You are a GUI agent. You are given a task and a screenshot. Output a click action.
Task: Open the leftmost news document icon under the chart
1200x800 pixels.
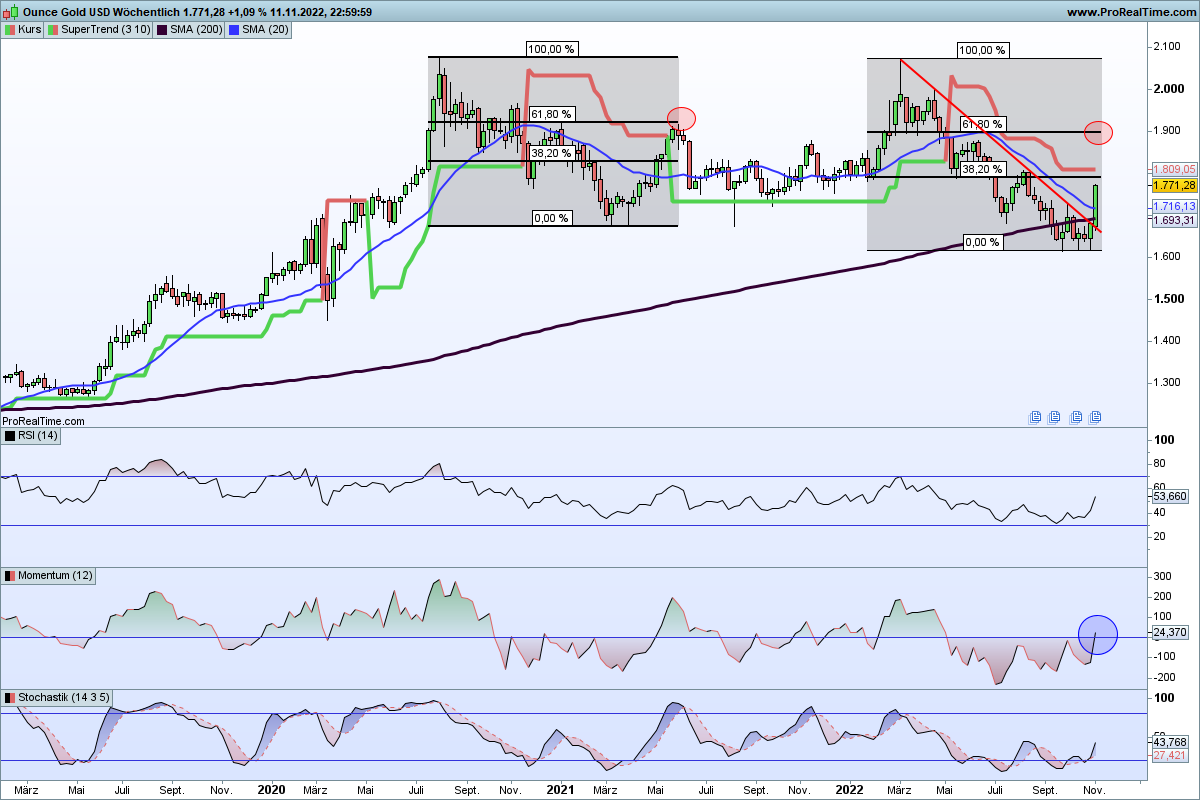[1035, 416]
